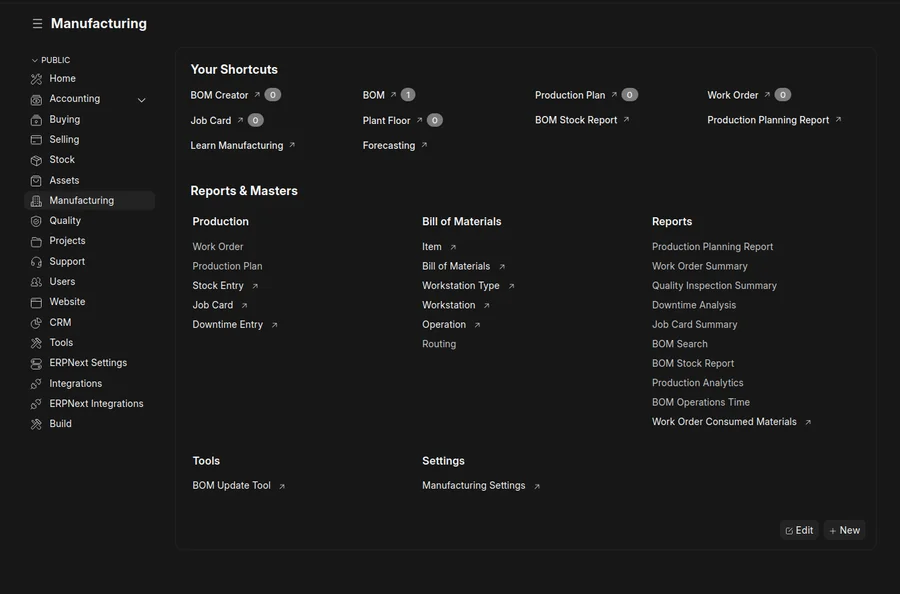This screenshot has width=900, height=594.
Task: Click the Buying sidebar icon
Action: pyautogui.click(x=36, y=120)
